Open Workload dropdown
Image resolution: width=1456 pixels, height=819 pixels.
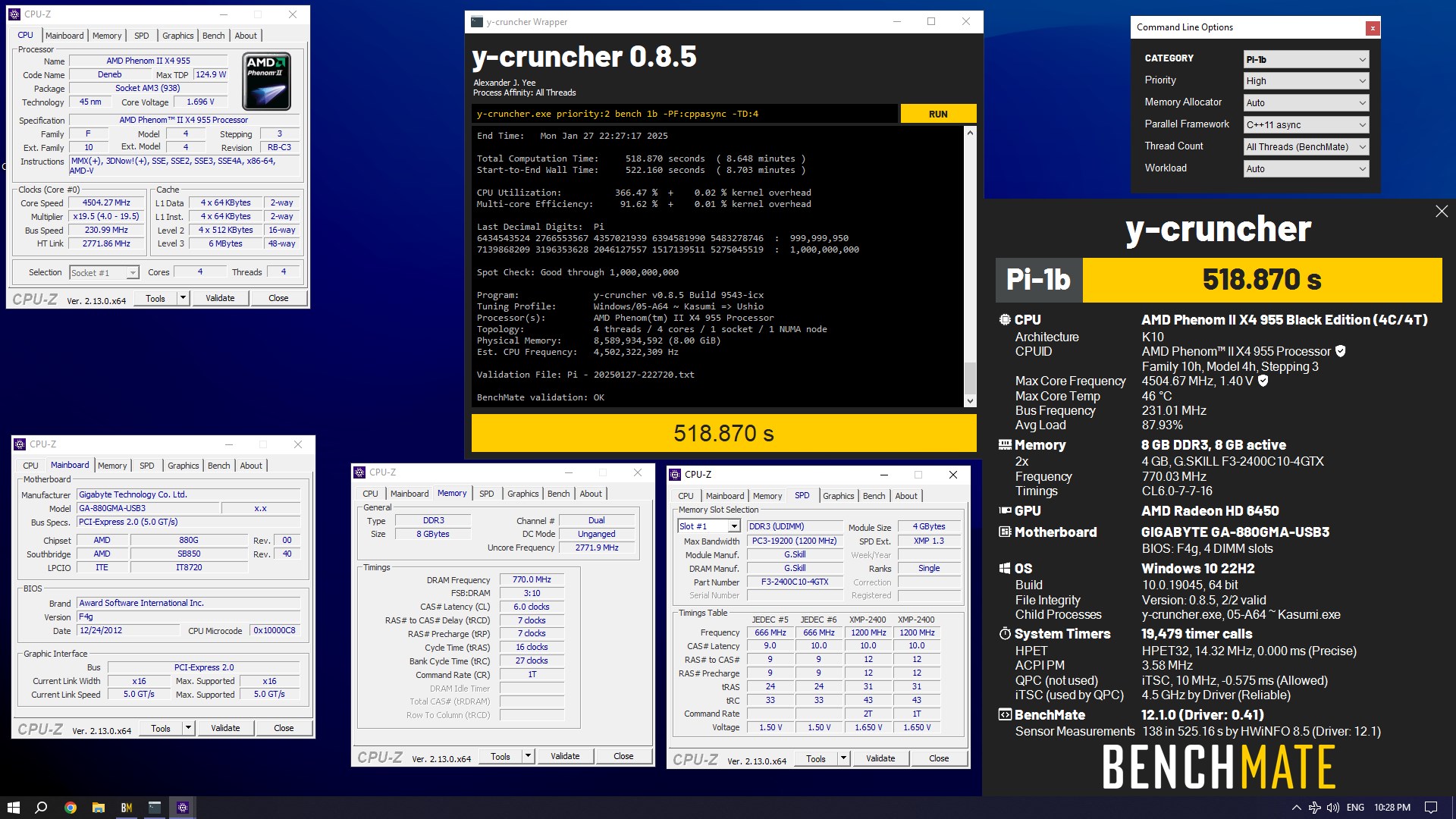click(x=1306, y=169)
